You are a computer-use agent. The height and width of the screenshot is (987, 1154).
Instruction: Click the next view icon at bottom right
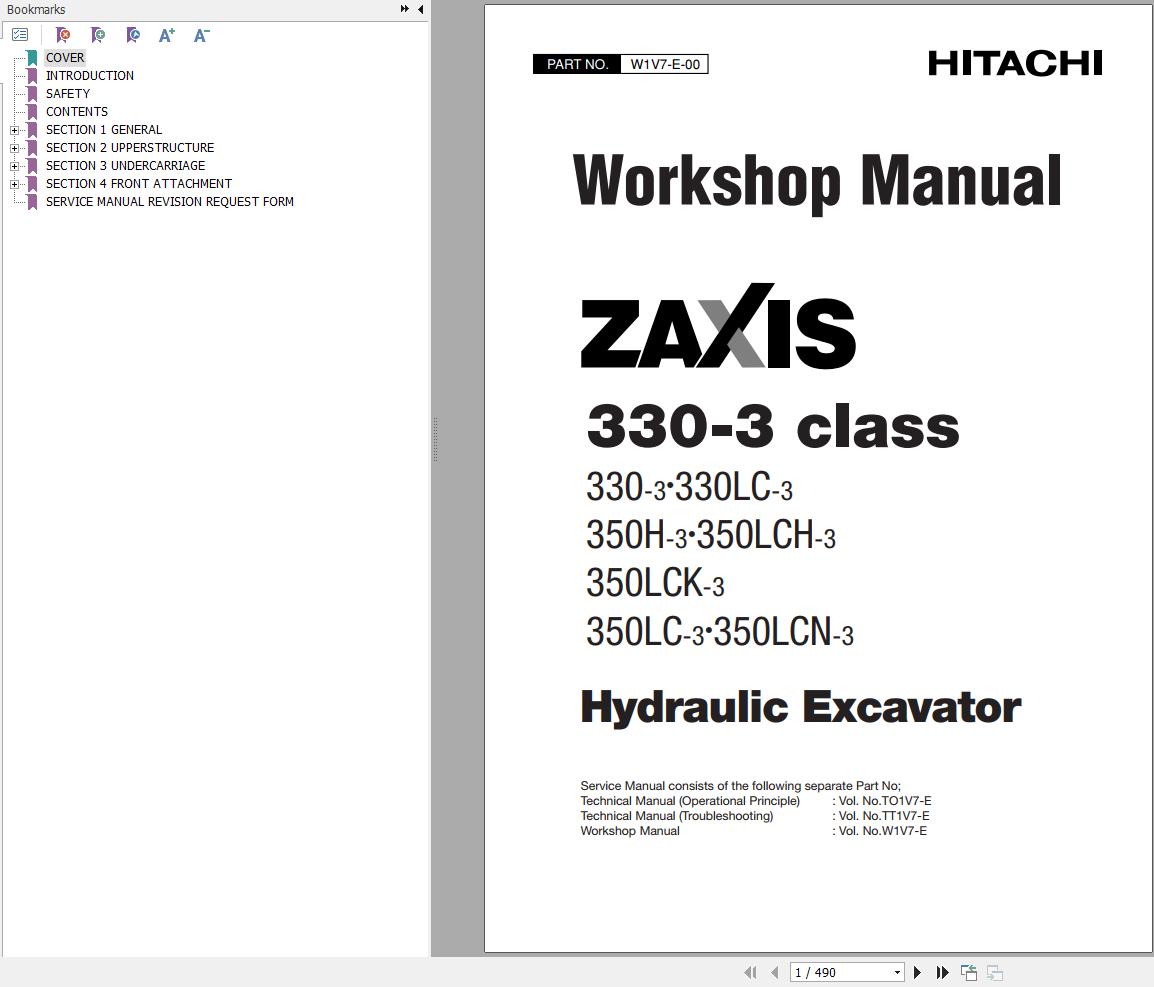coord(995,971)
